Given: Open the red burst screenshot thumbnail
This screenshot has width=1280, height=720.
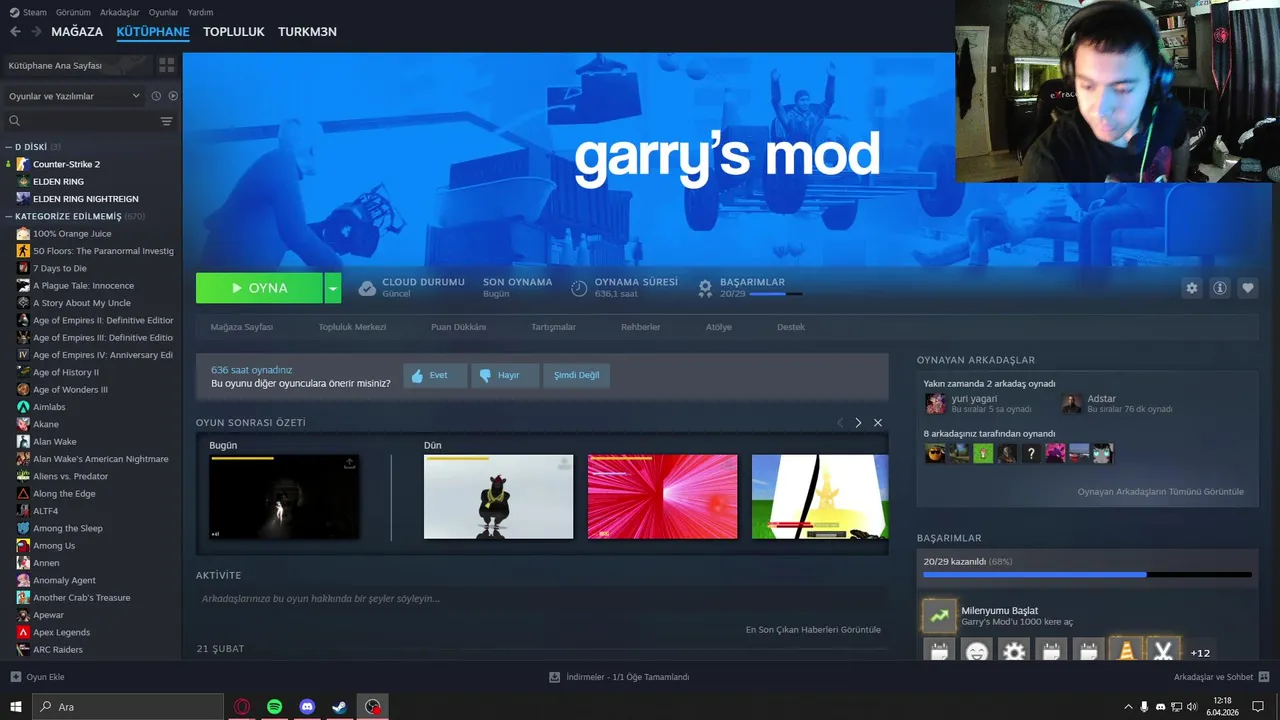Looking at the screenshot, I should click(x=662, y=497).
